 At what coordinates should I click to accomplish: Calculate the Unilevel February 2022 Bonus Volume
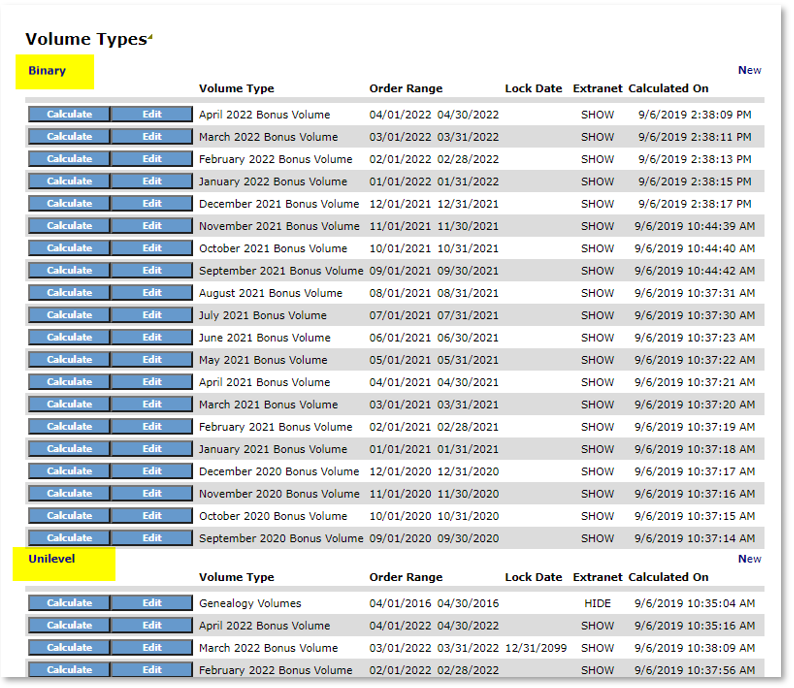coord(69,670)
